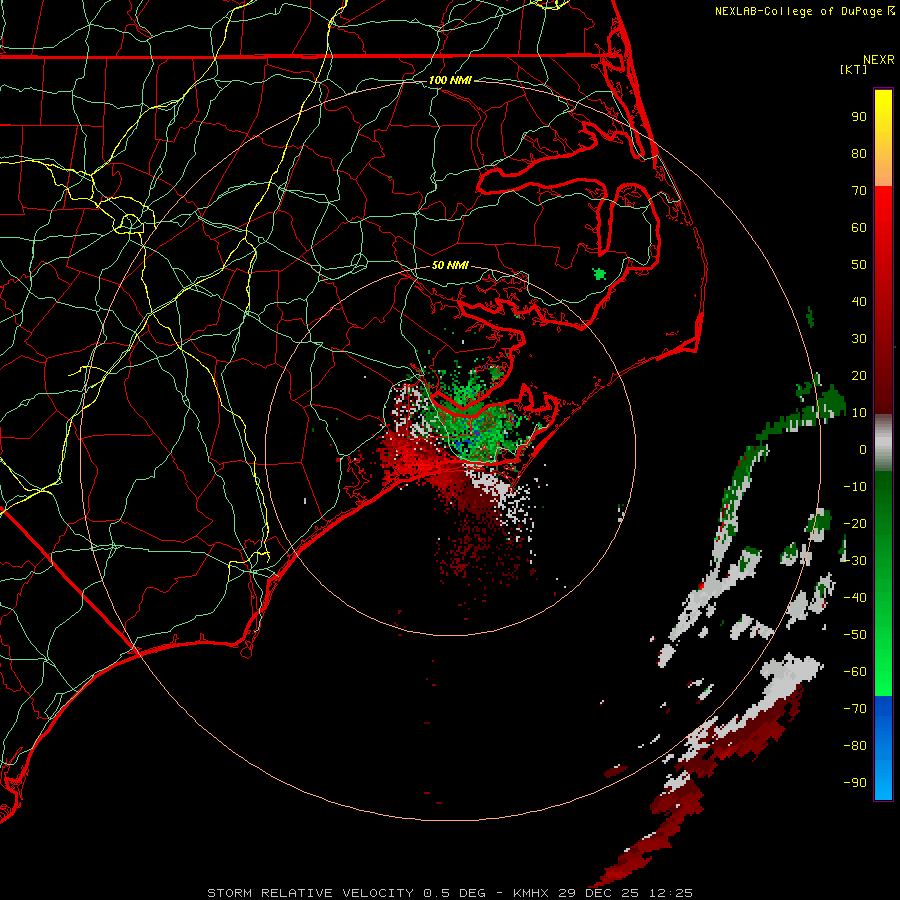
Task: Click the positive 80 knot scale value
Action: click(x=859, y=154)
